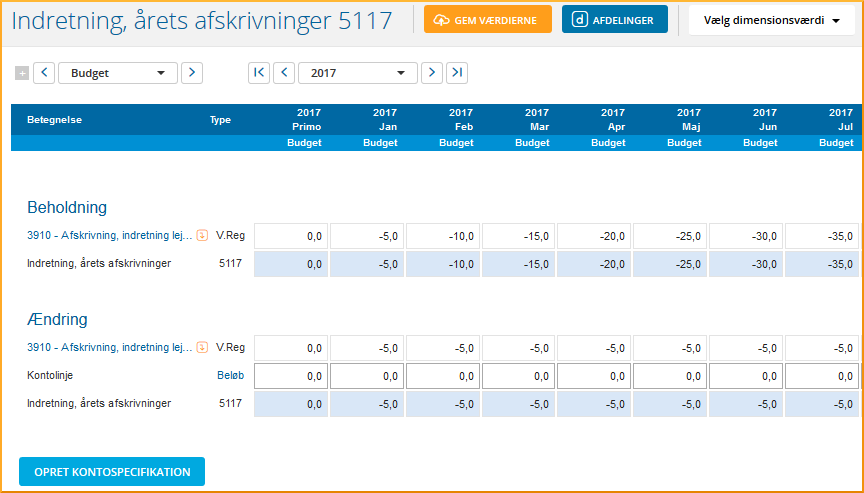
Task: Step forward one year from 2017
Action: click(x=432, y=73)
